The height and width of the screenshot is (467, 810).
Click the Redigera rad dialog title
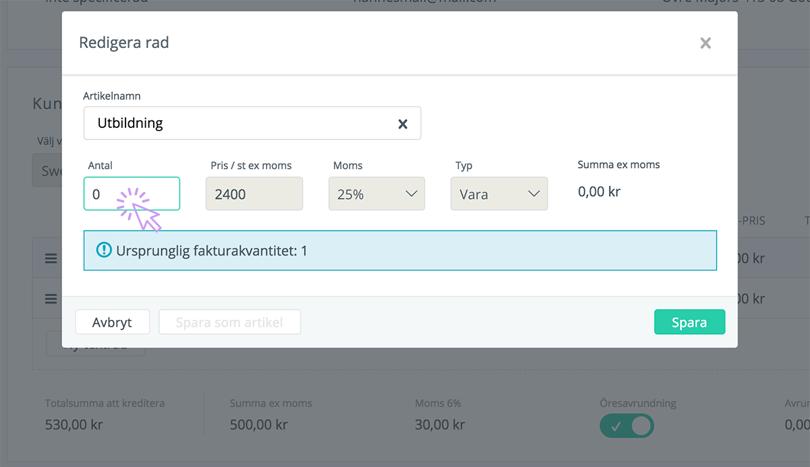point(131,43)
